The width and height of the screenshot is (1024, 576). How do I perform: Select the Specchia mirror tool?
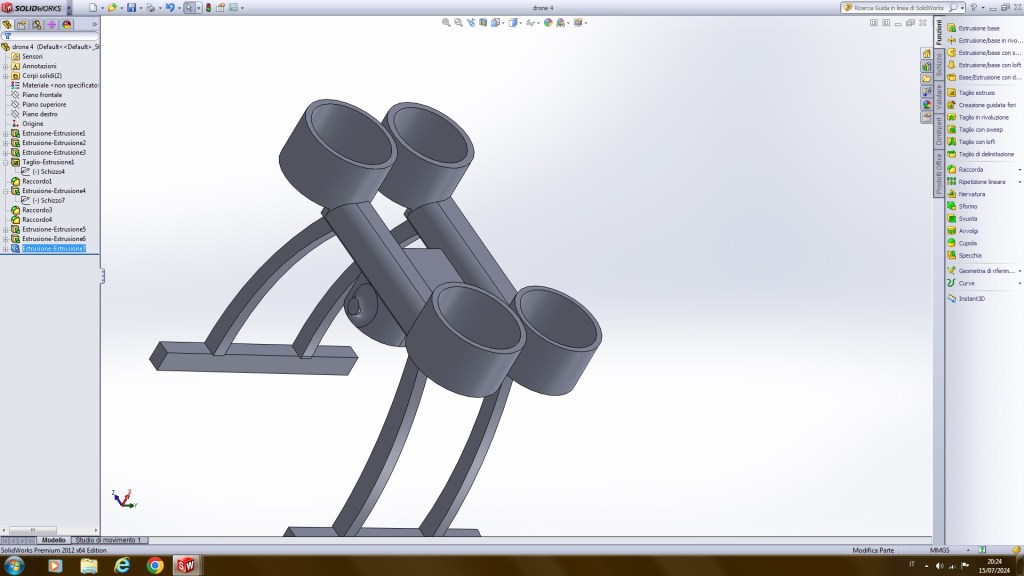pos(969,255)
